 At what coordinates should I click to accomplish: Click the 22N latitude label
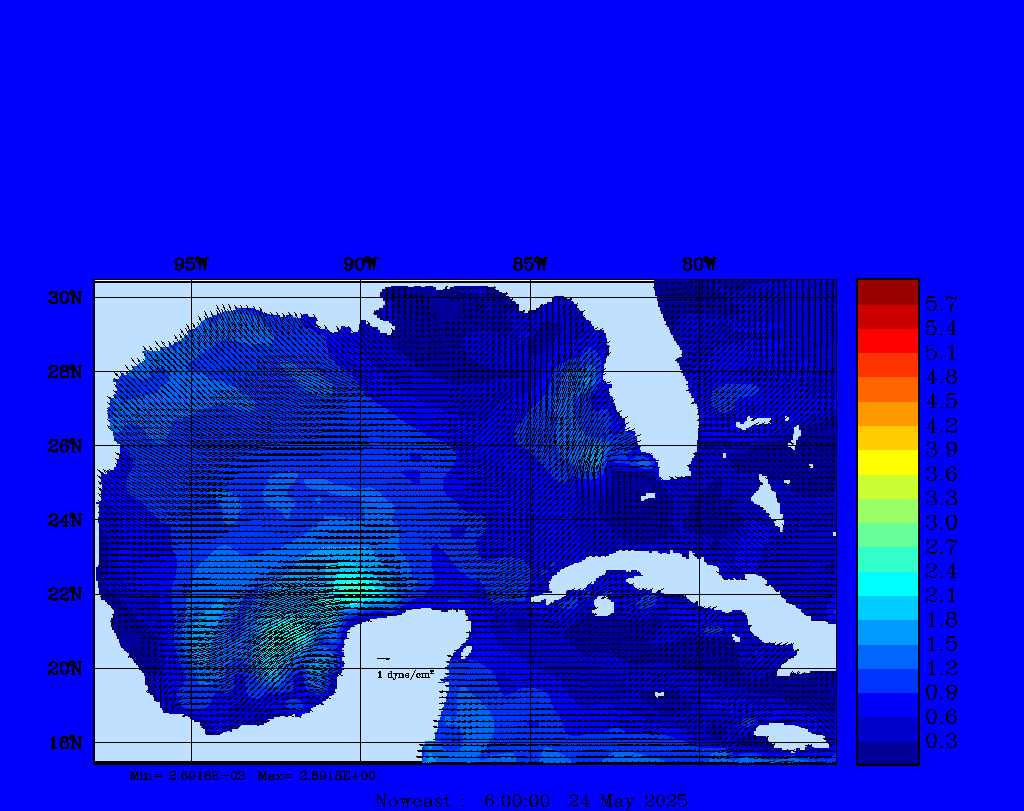pos(64,594)
